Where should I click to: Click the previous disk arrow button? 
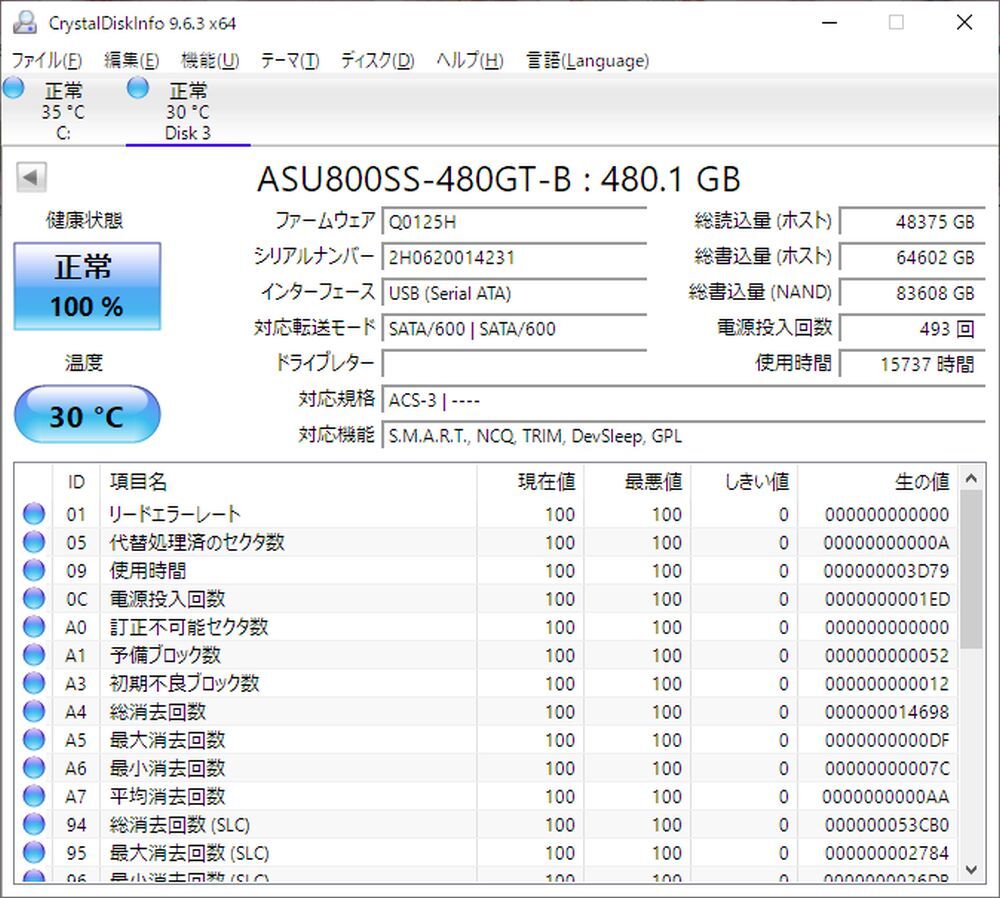tap(31, 177)
